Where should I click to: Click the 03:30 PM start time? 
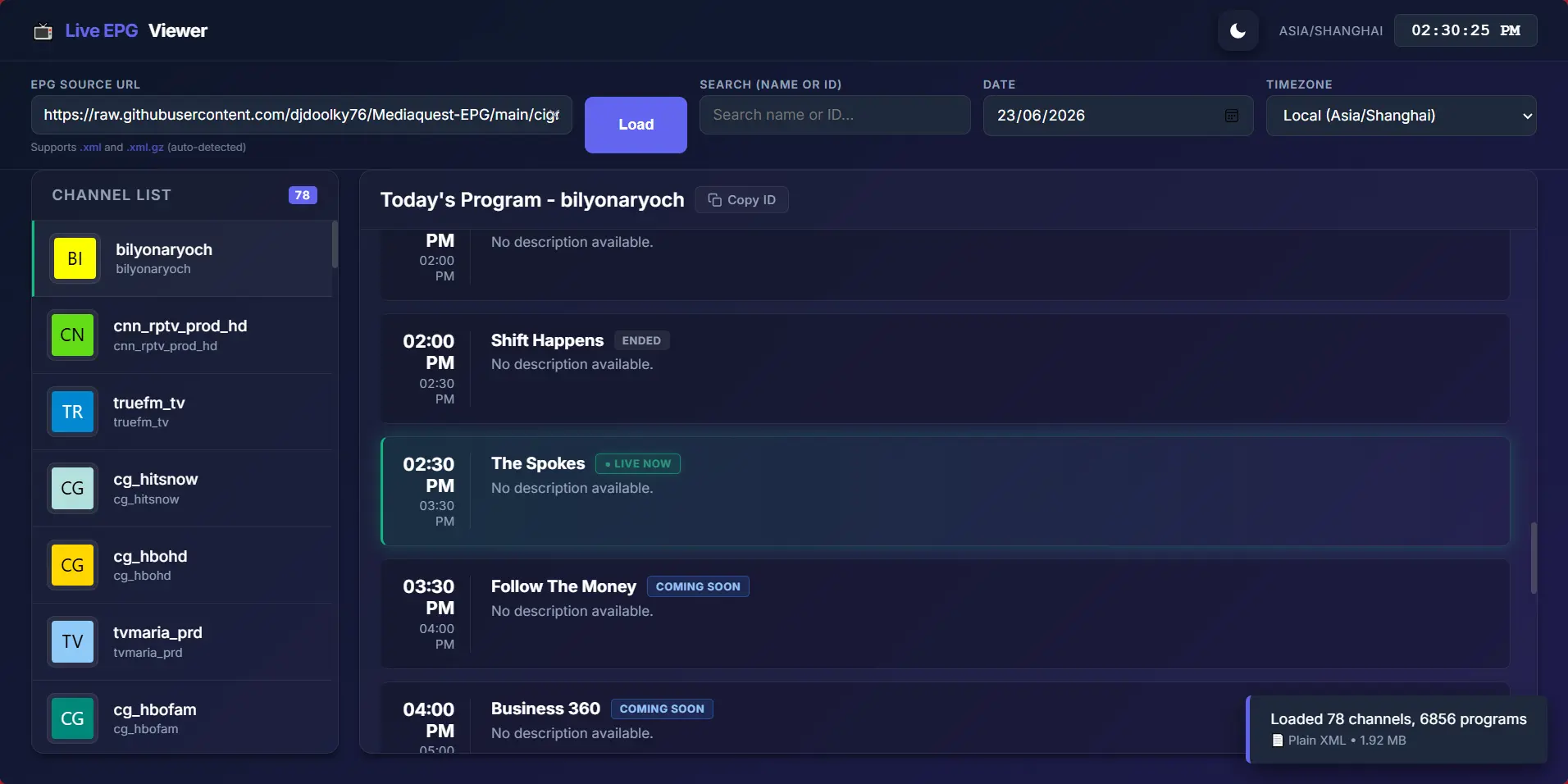(428, 597)
